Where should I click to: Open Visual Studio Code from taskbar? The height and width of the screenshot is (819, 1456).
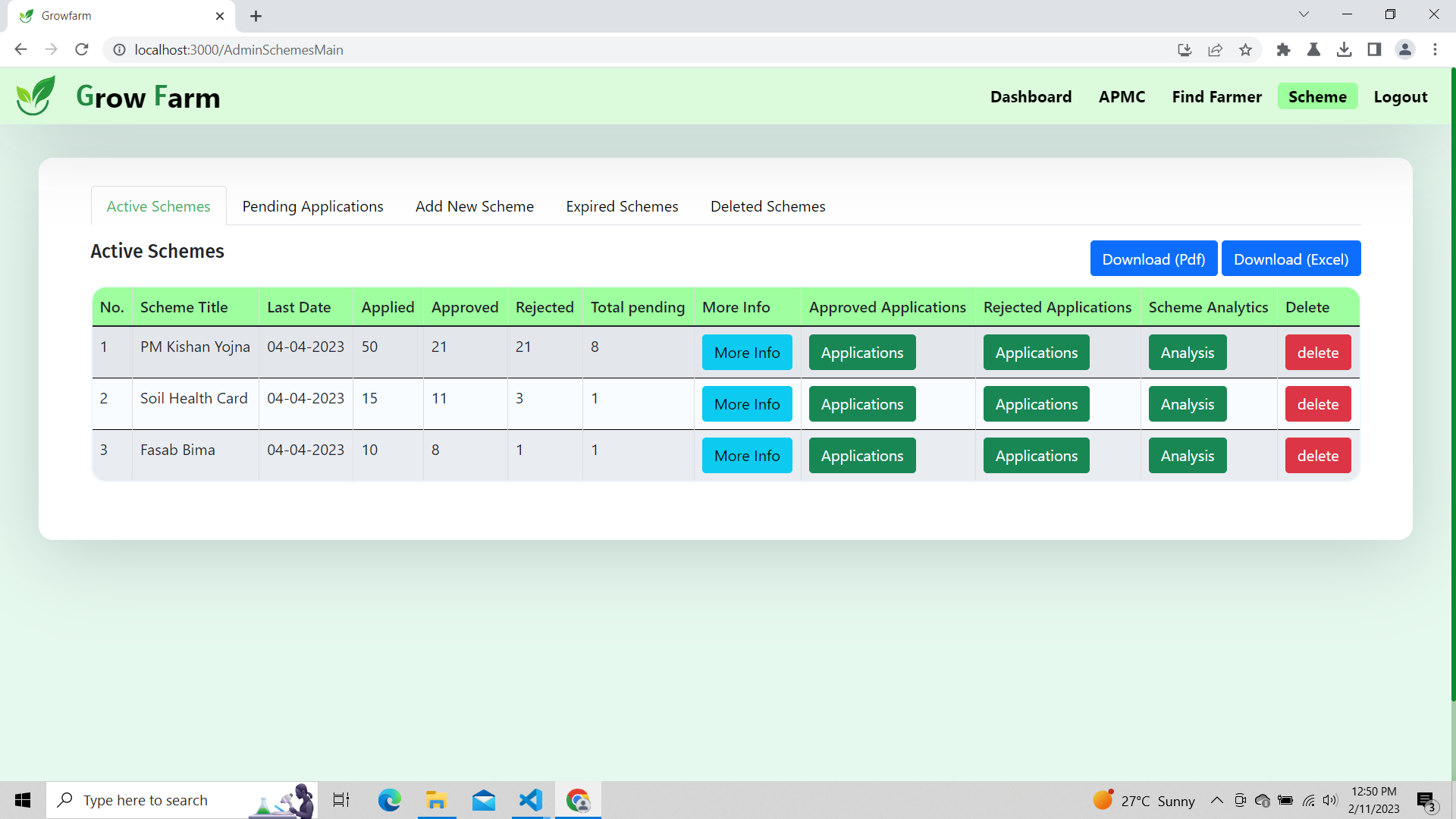[531, 800]
